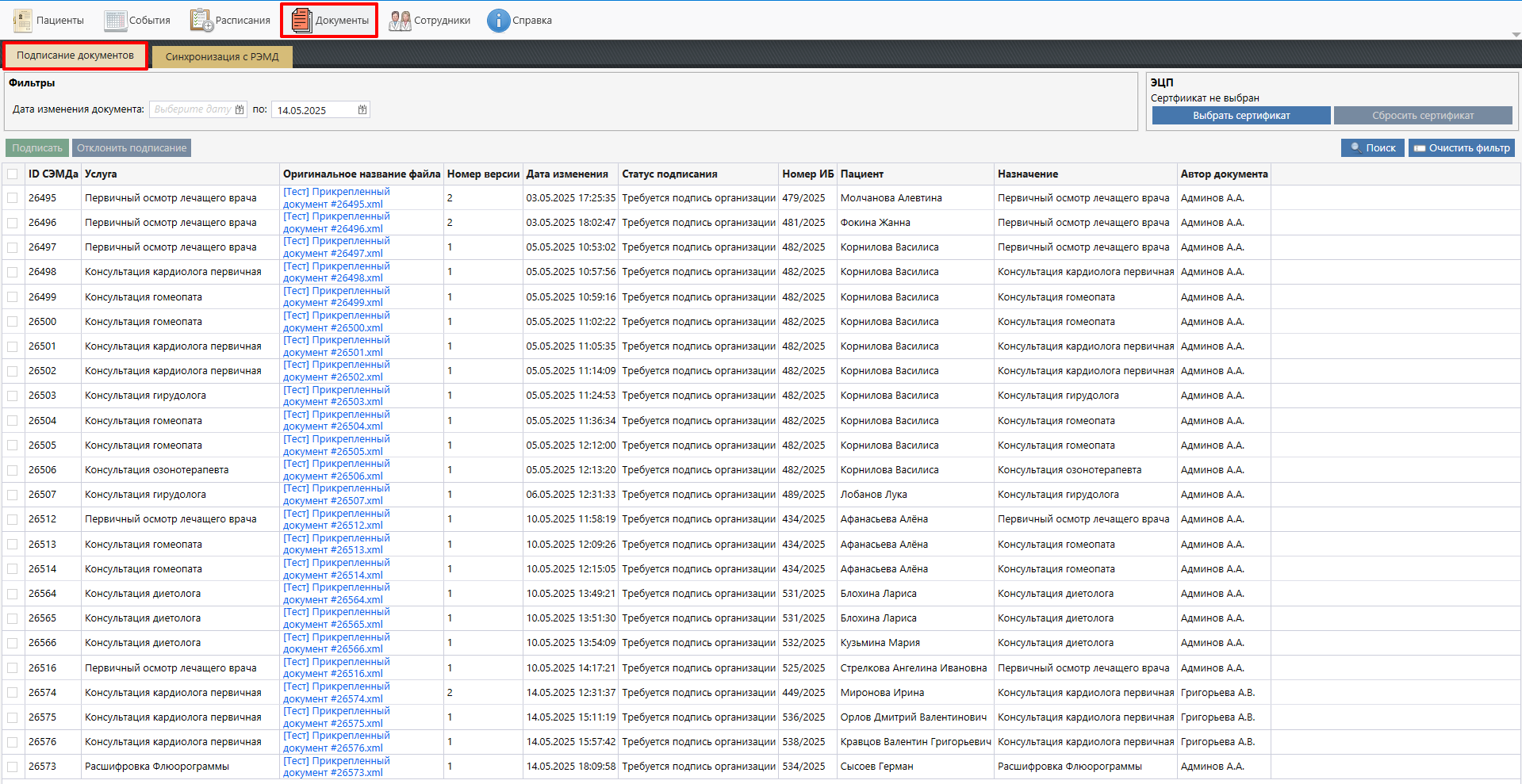Open the Schedules (Расписания) icon
This screenshot has width=1522, height=784.
201,21
